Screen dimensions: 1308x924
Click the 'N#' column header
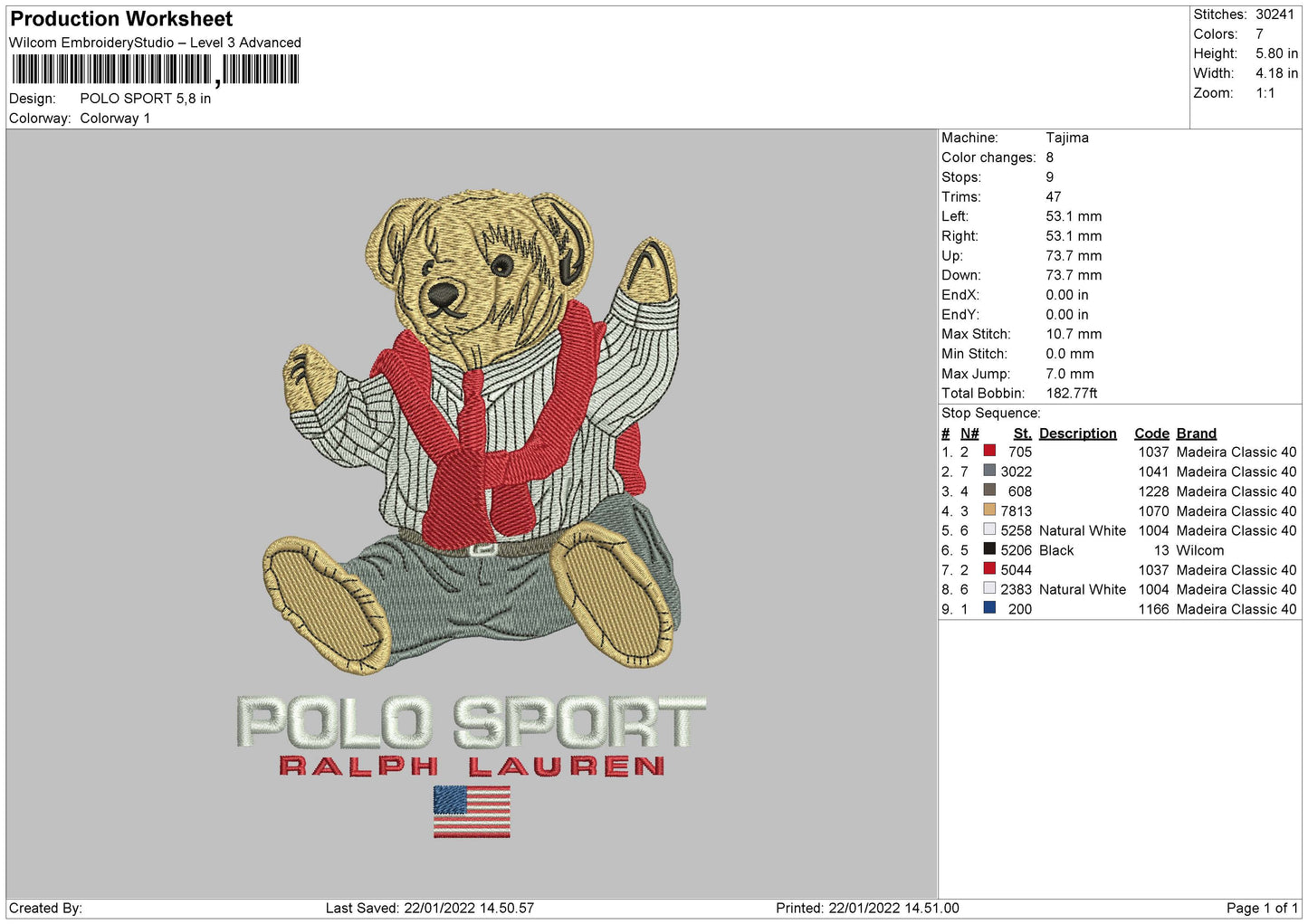tap(969, 433)
